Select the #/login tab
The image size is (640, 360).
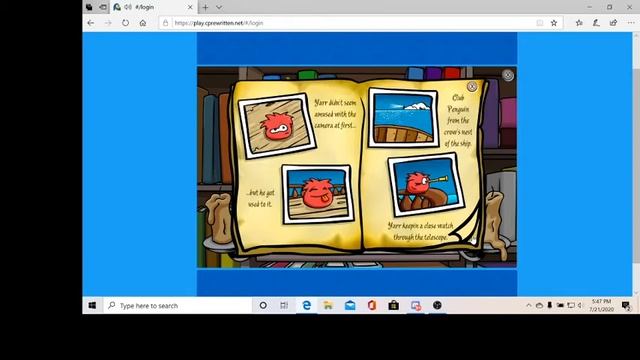(x=153, y=7)
